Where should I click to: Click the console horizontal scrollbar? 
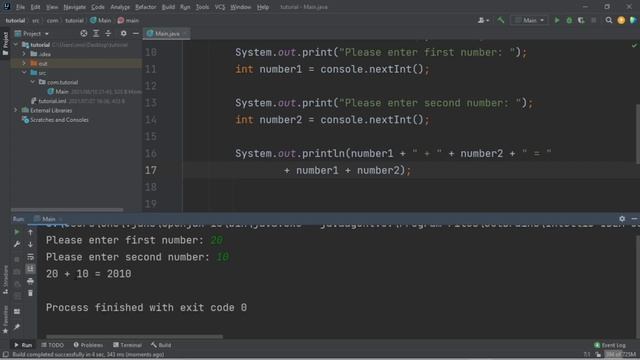pyautogui.click(x=134, y=337)
